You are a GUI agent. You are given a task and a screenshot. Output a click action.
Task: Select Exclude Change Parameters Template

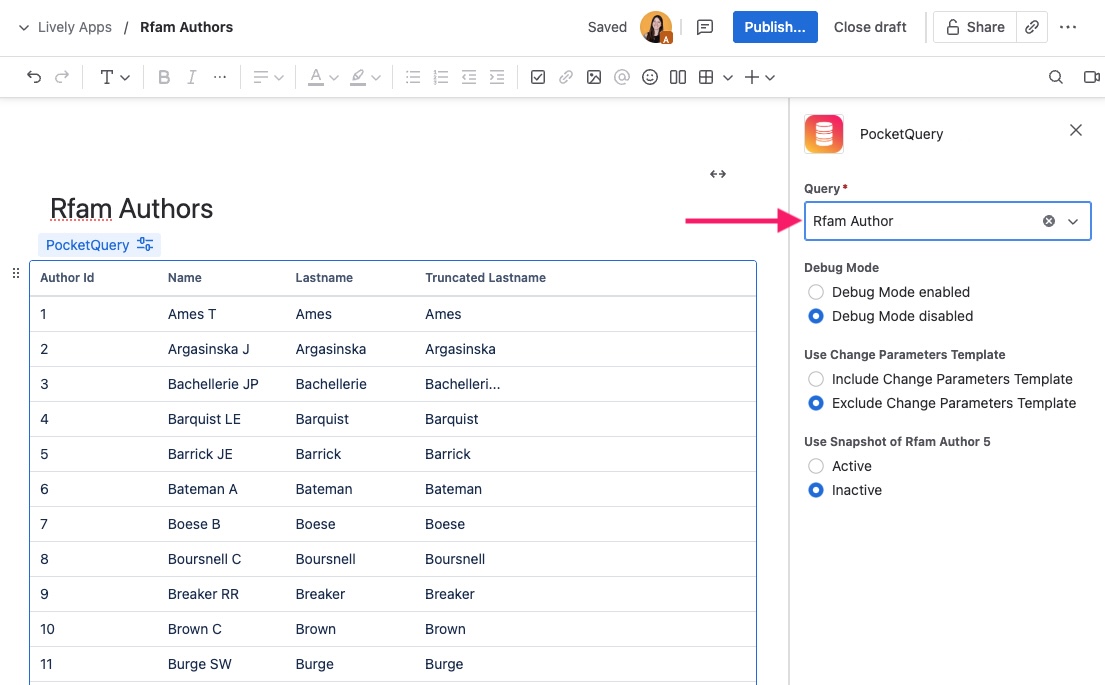pos(815,403)
